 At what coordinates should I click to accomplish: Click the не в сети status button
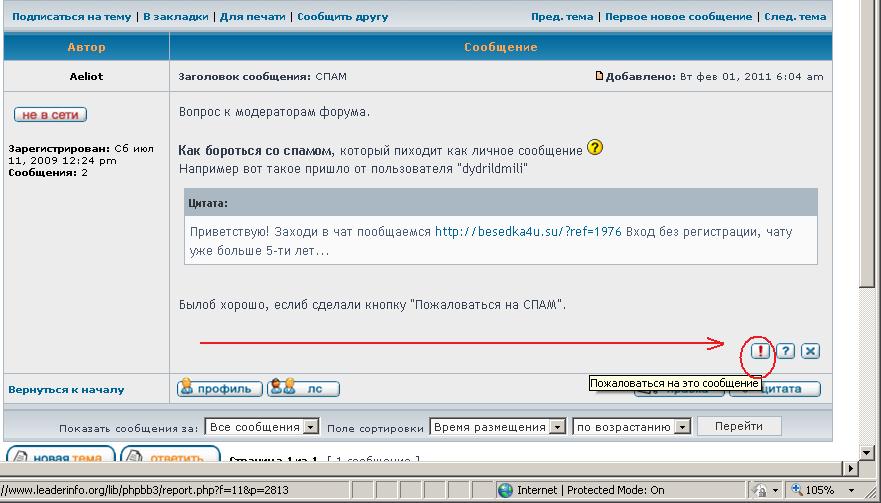[x=51, y=115]
